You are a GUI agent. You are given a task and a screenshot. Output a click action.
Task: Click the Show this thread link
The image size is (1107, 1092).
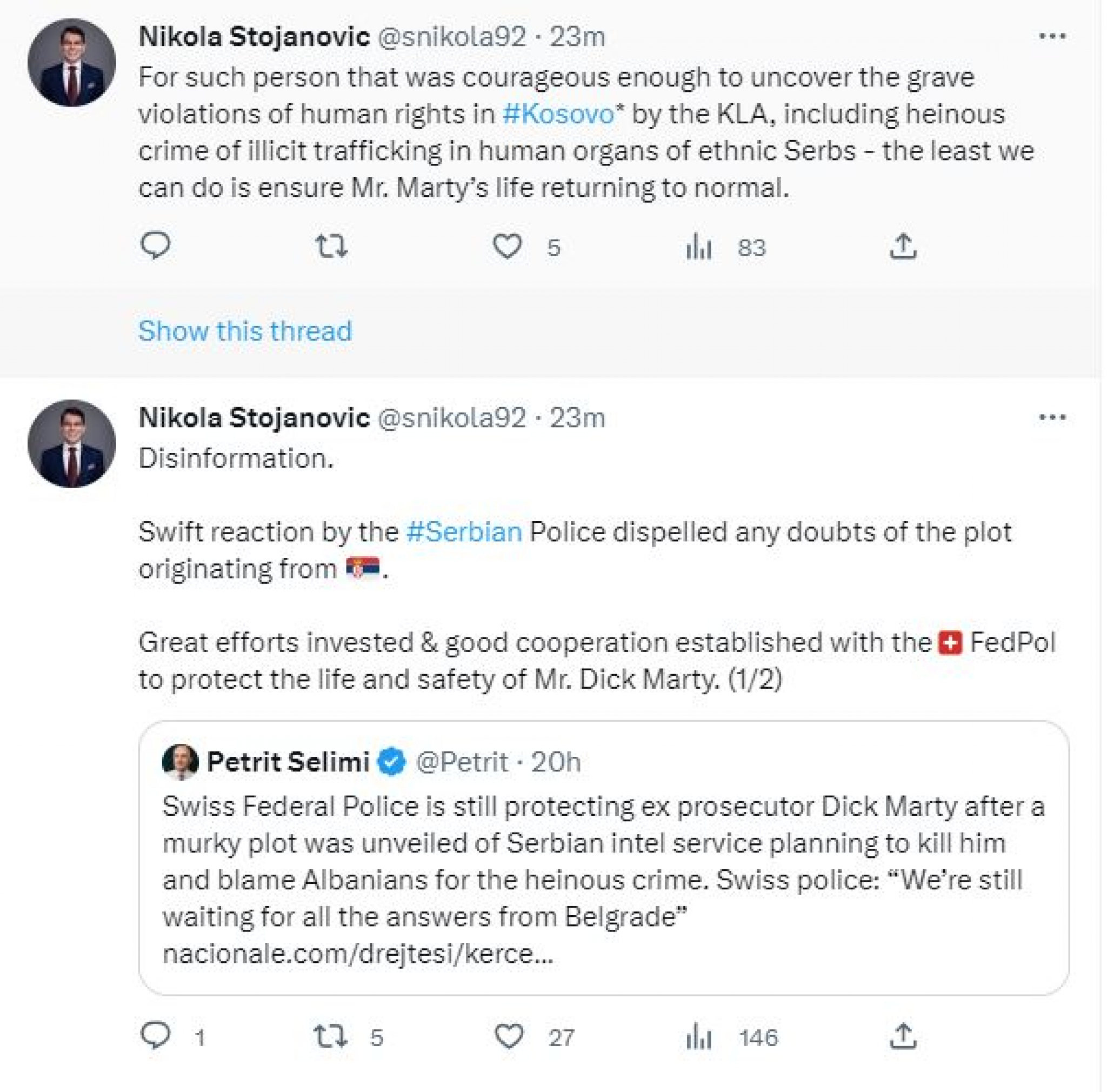[x=245, y=331]
